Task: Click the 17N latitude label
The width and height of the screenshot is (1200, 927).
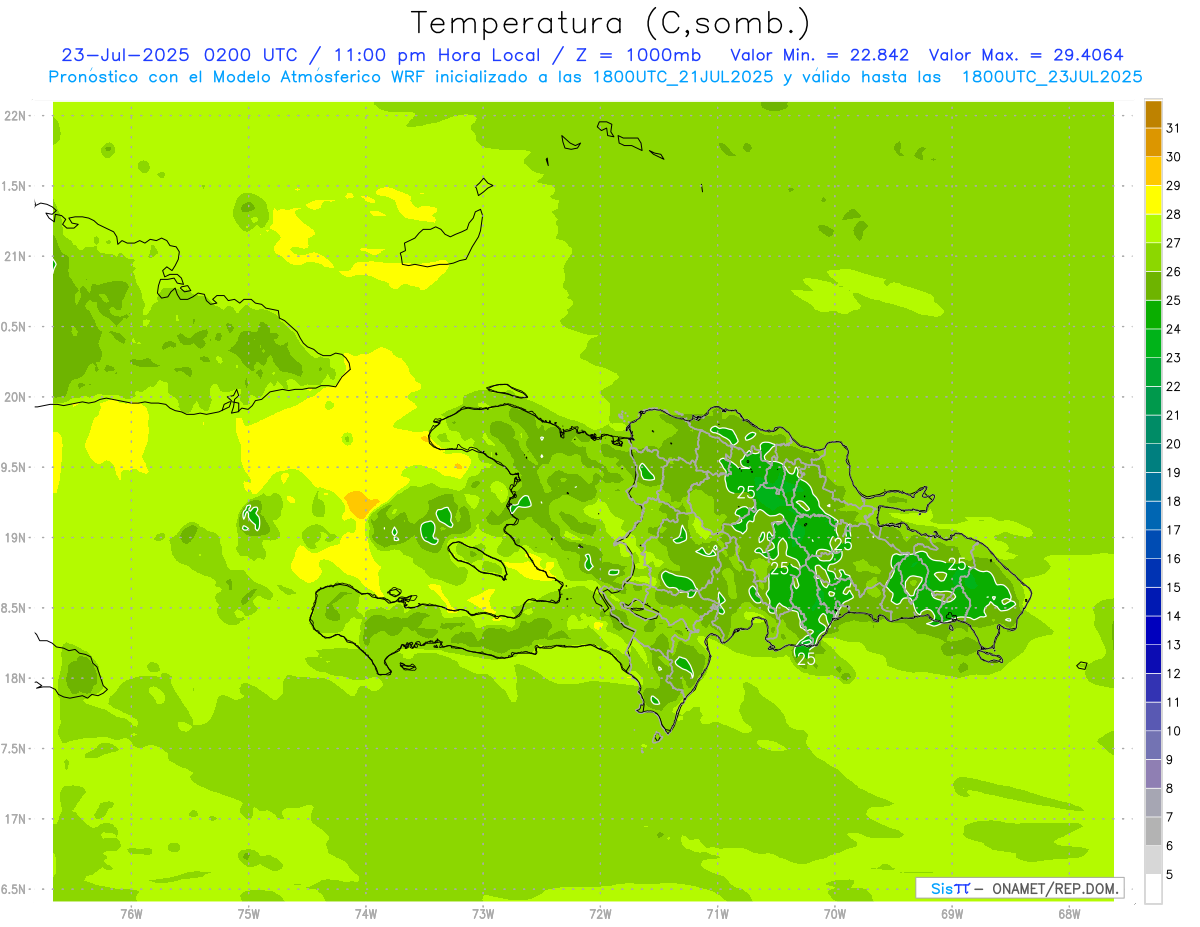Action: pos(14,819)
